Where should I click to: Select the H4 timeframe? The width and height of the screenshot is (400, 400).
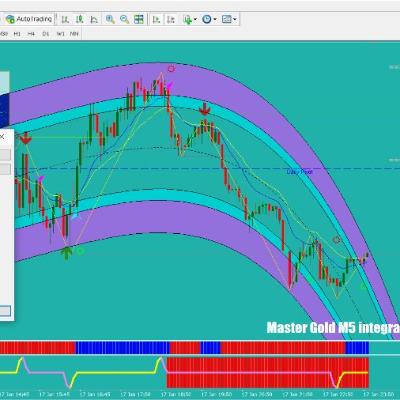click(31, 34)
